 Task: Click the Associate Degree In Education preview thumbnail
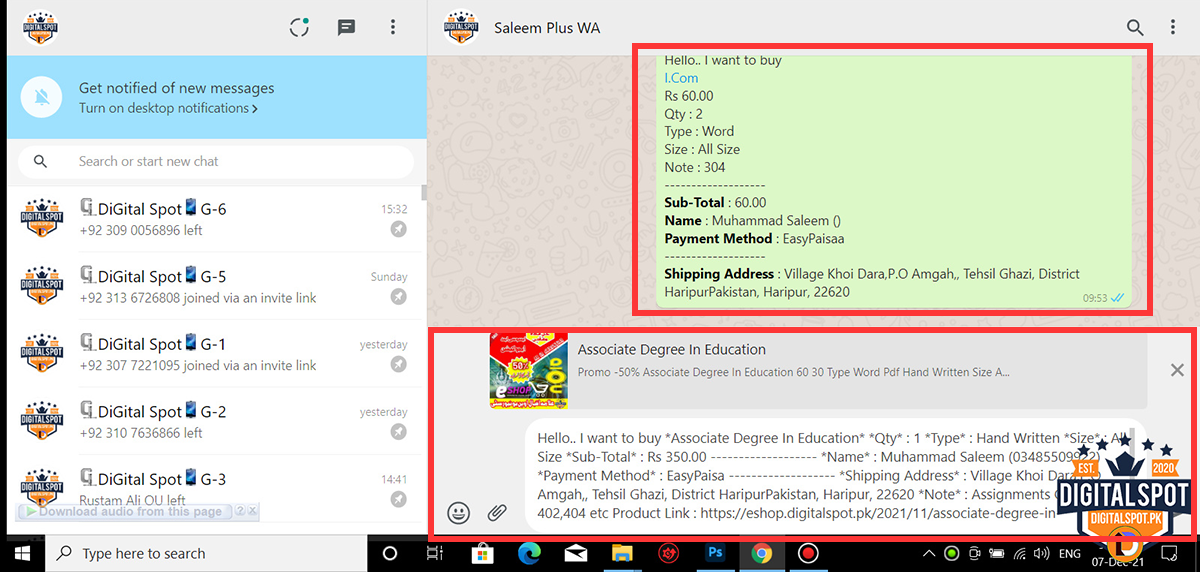coord(529,371)
